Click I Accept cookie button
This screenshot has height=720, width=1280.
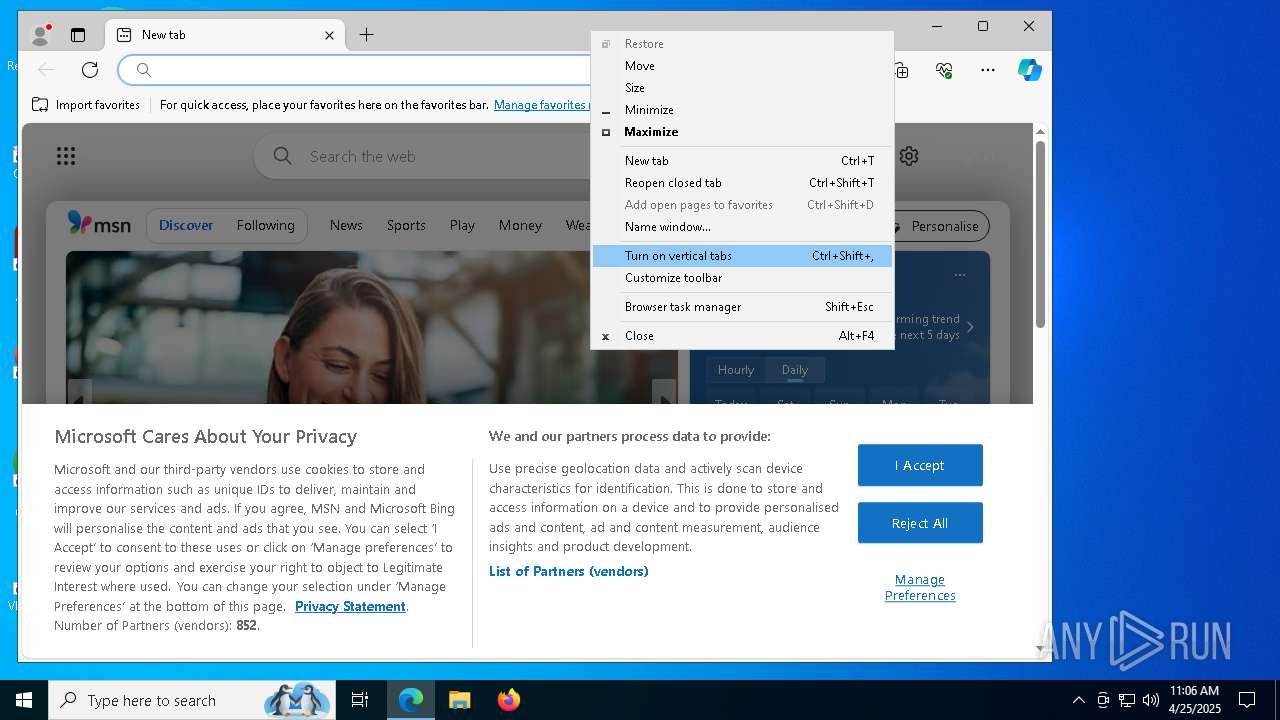point(920,465)
